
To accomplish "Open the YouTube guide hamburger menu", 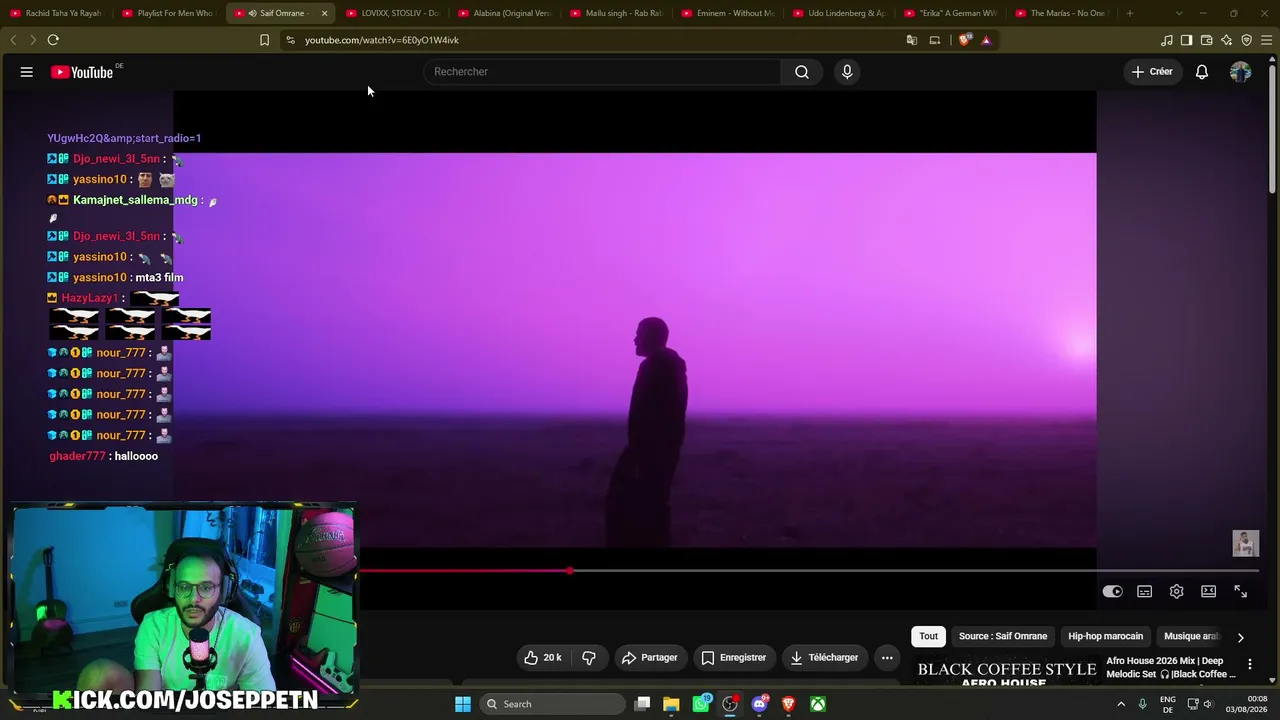I will (x=27, y=72).
